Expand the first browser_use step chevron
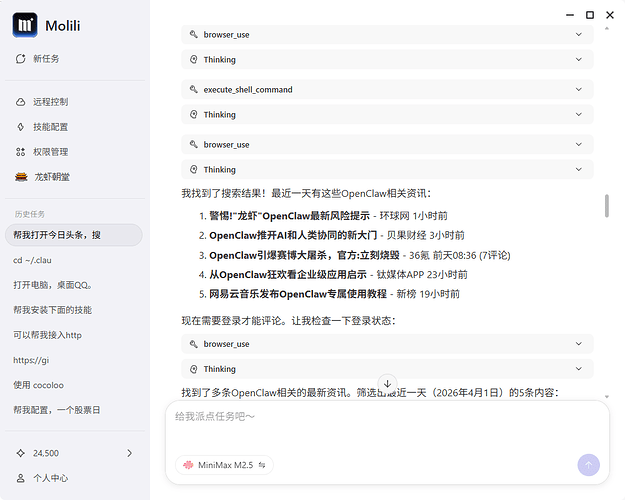This screenshot has height=500, width=625. pyautogui.click(x=579, y=34)
